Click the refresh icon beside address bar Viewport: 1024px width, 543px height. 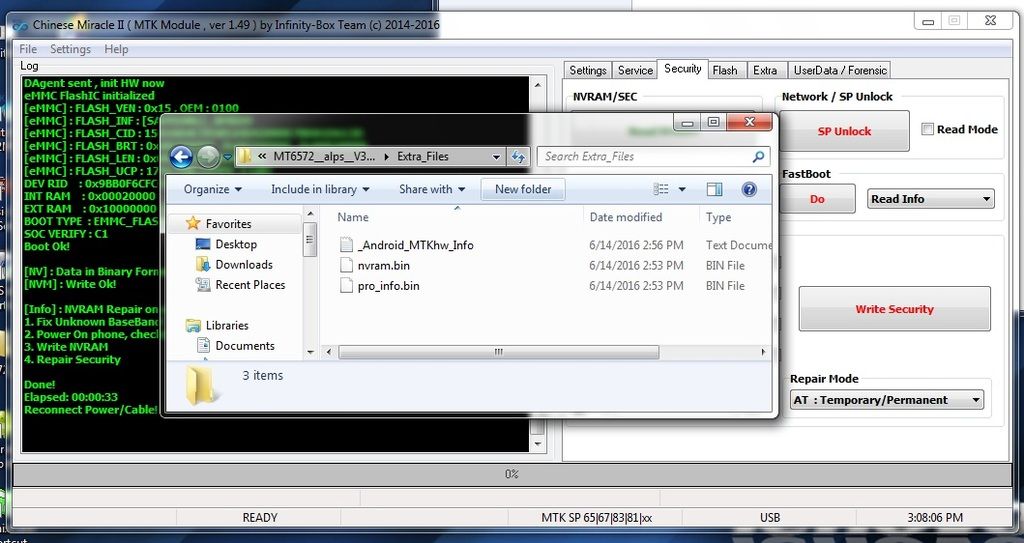point(518,157)
